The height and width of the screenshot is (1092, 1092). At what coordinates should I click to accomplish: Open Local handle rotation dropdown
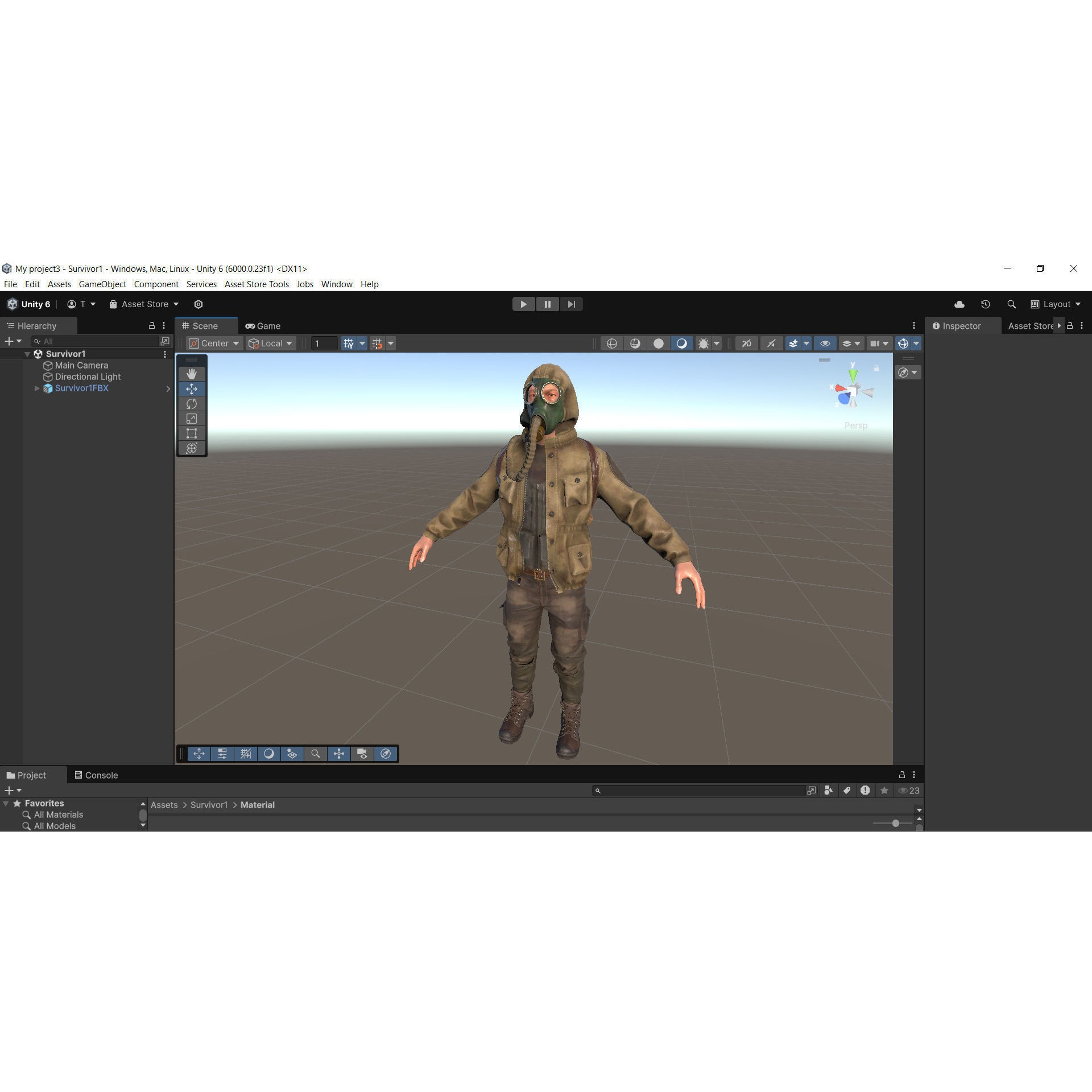(271, 344)
